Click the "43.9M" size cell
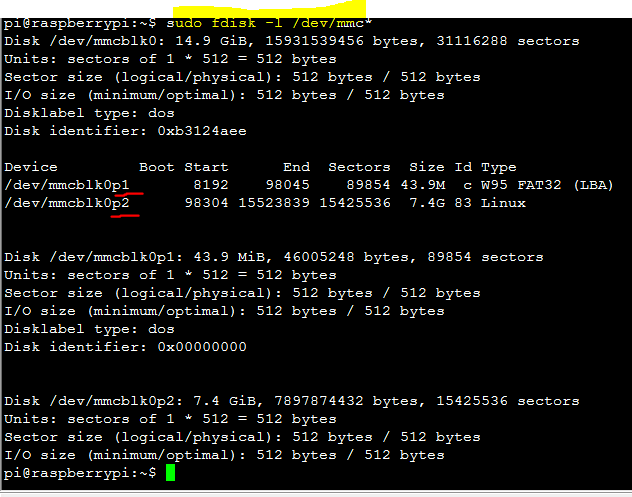Image resolution: width=632 pixels, height=497 pixels. [x=423, y=185]
